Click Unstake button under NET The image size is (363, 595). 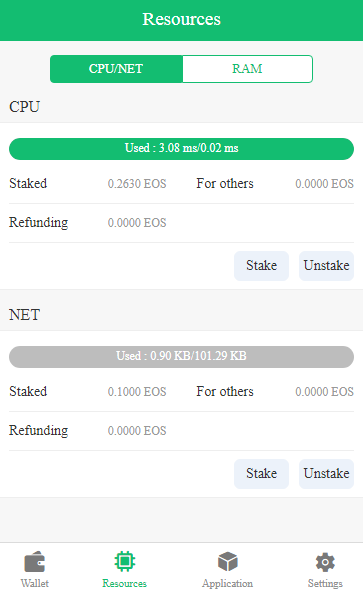tap(326, 474)
